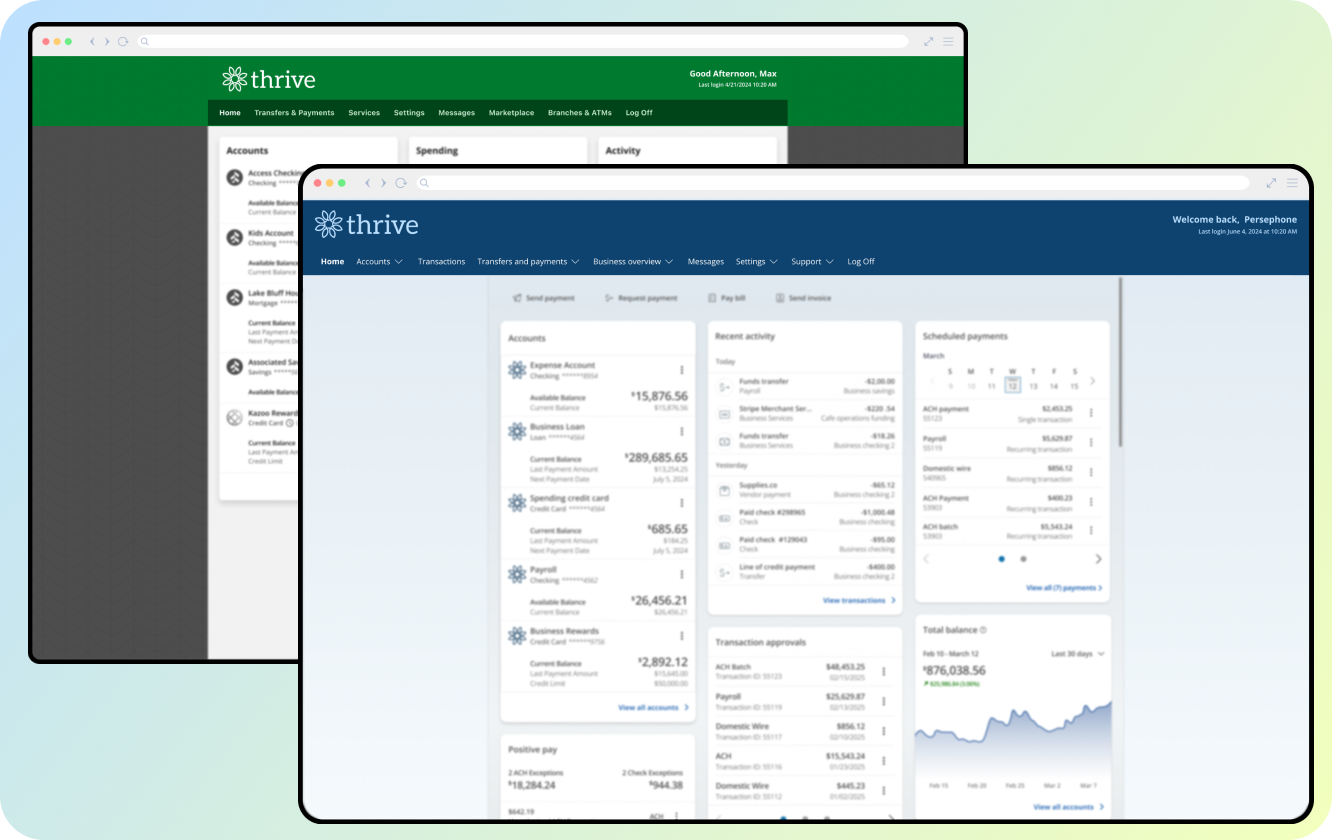Open options for Domestic wire scheduled payment
The image size is (1332, 840).
pos(1091,472)
